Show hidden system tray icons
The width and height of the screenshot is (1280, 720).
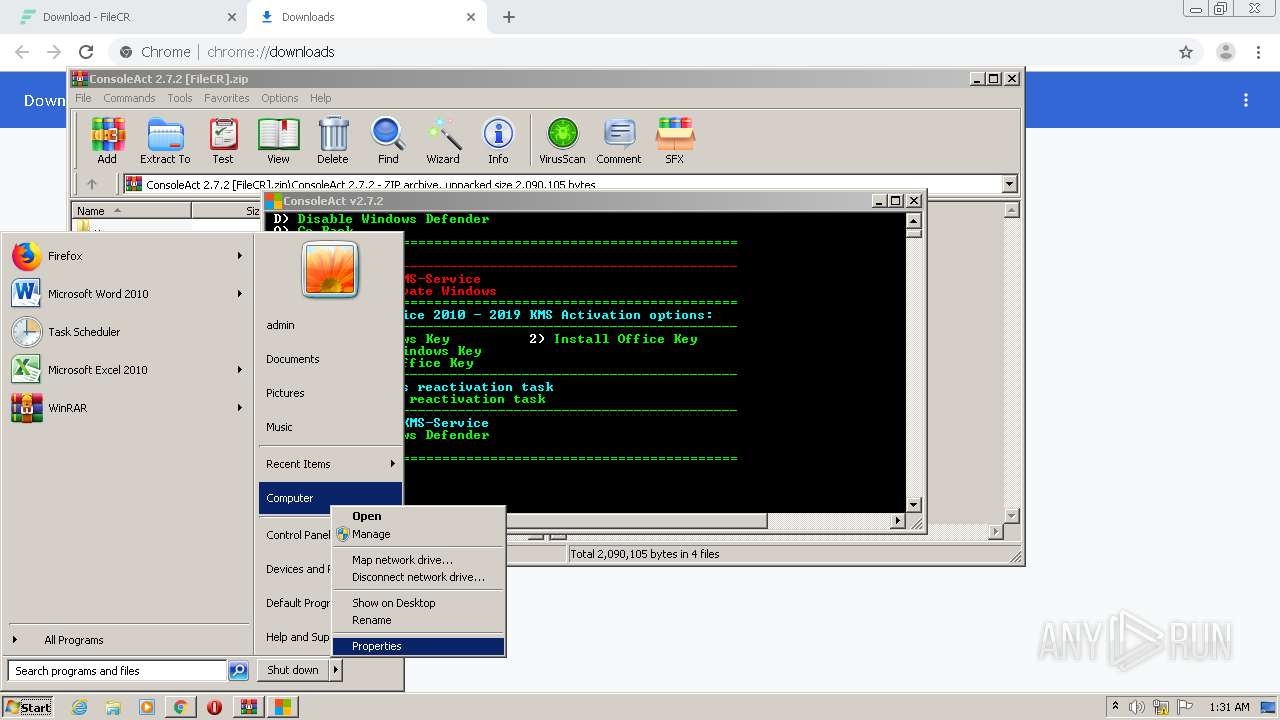[x=1115, y=707]
